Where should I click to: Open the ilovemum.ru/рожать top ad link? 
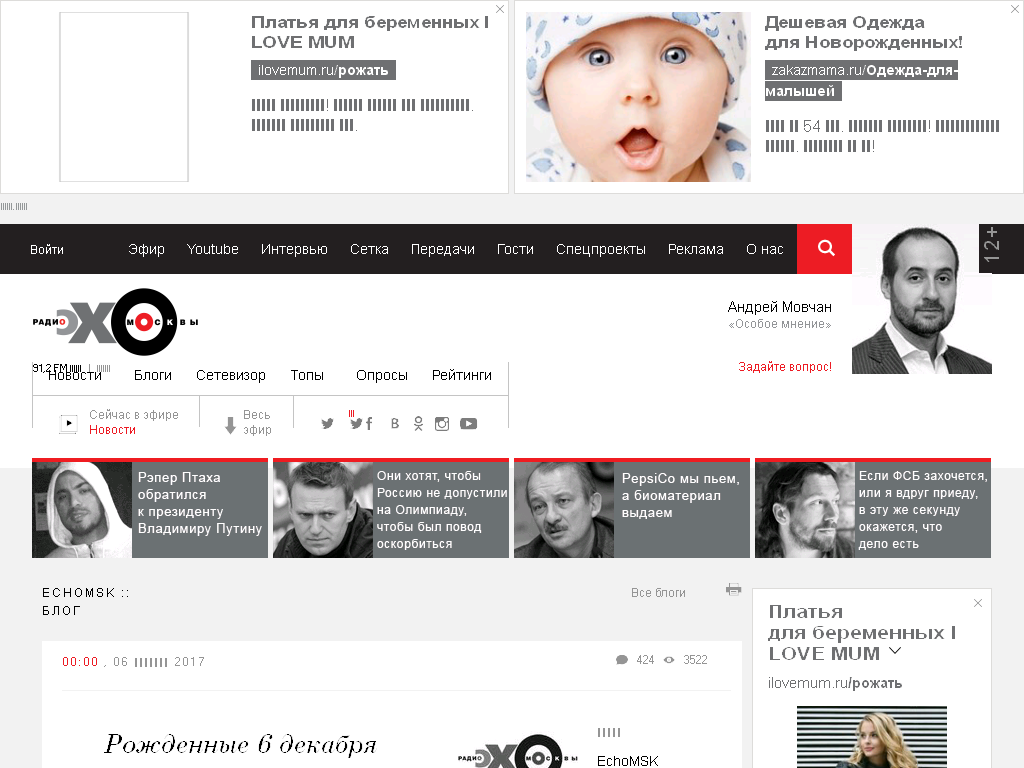pyautogui.click(x=323, y=71)
